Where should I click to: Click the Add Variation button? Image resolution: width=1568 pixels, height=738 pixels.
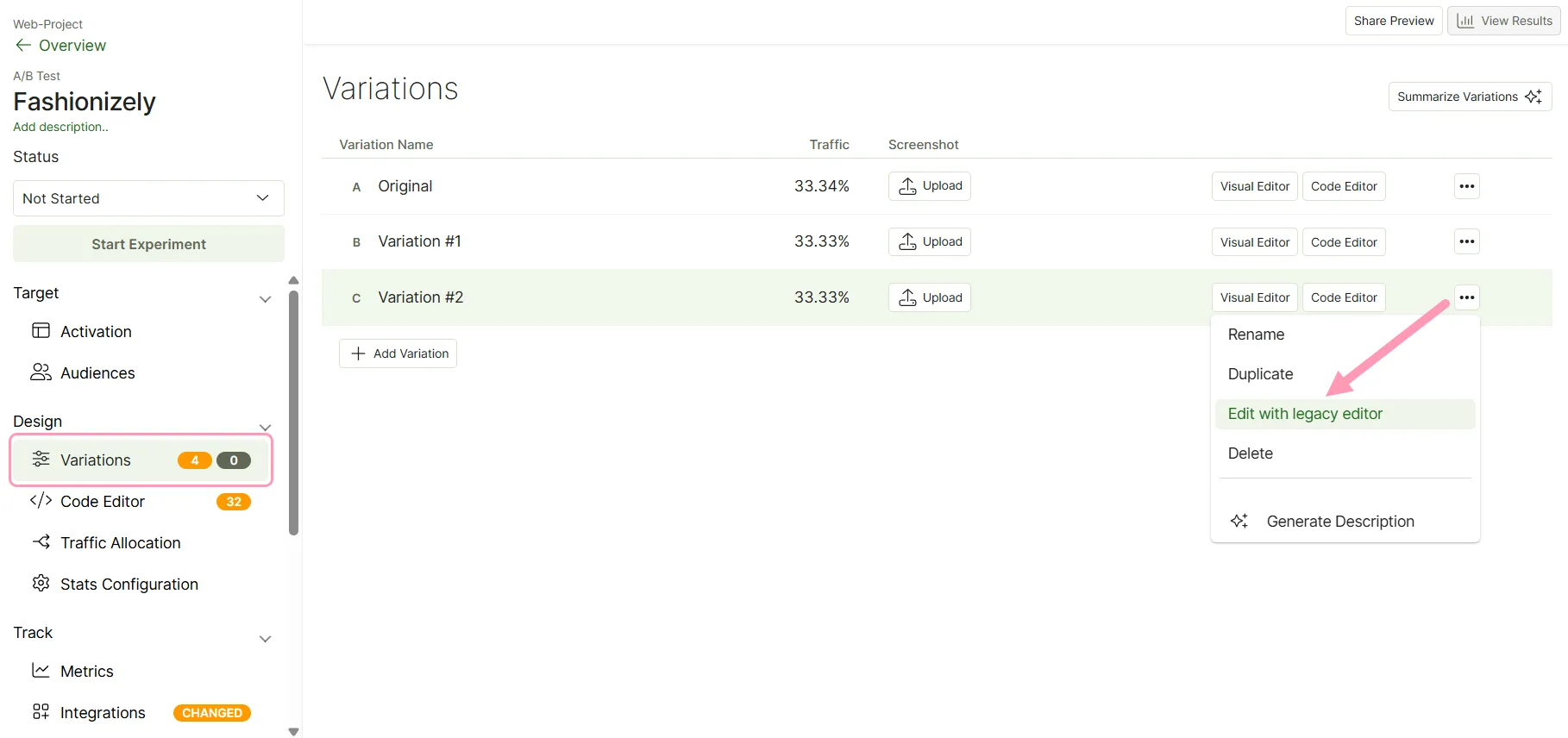point(398,353)
